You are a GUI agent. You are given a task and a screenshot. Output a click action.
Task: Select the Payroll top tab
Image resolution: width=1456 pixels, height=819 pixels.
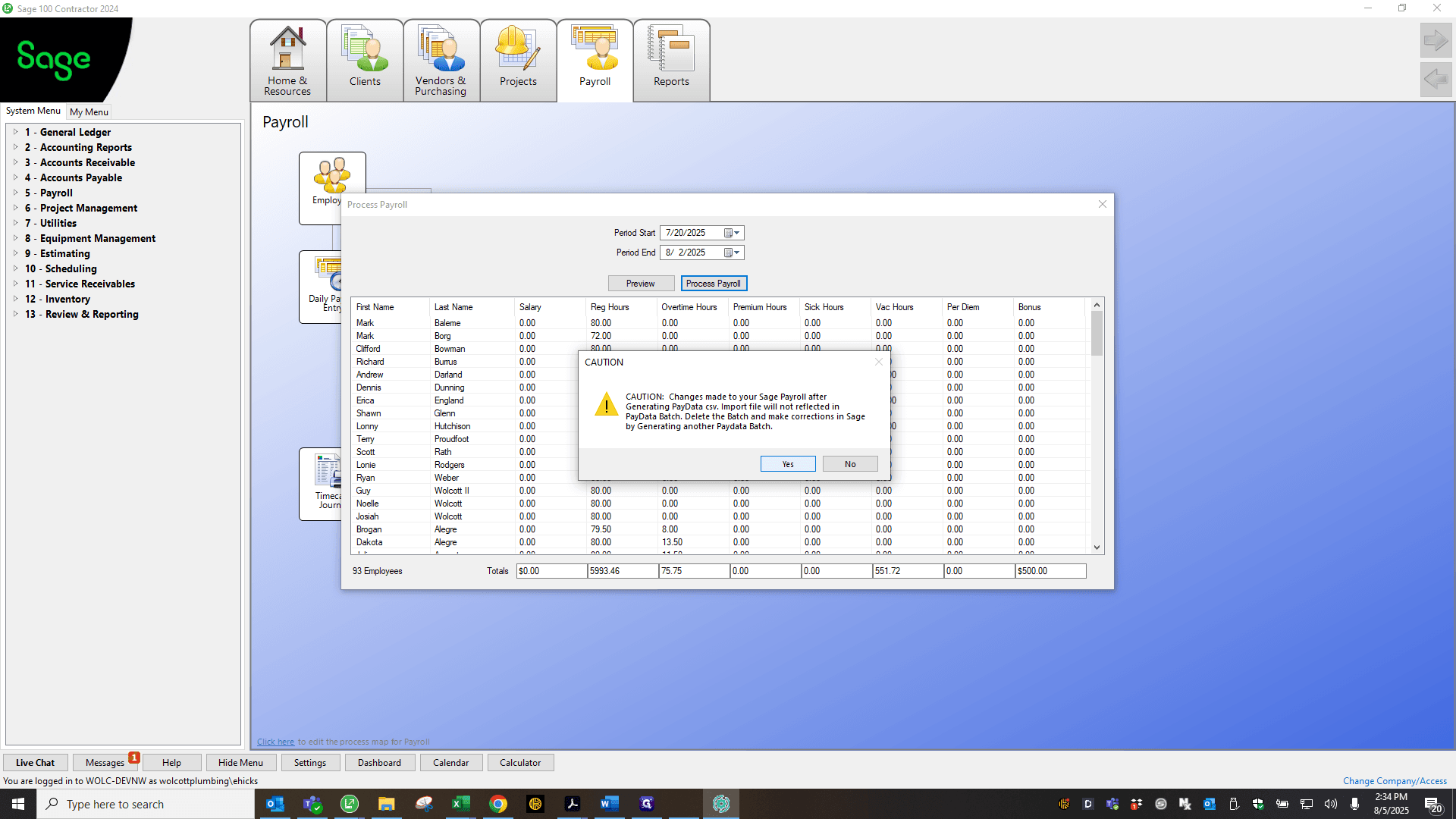[x=595, y=61]
